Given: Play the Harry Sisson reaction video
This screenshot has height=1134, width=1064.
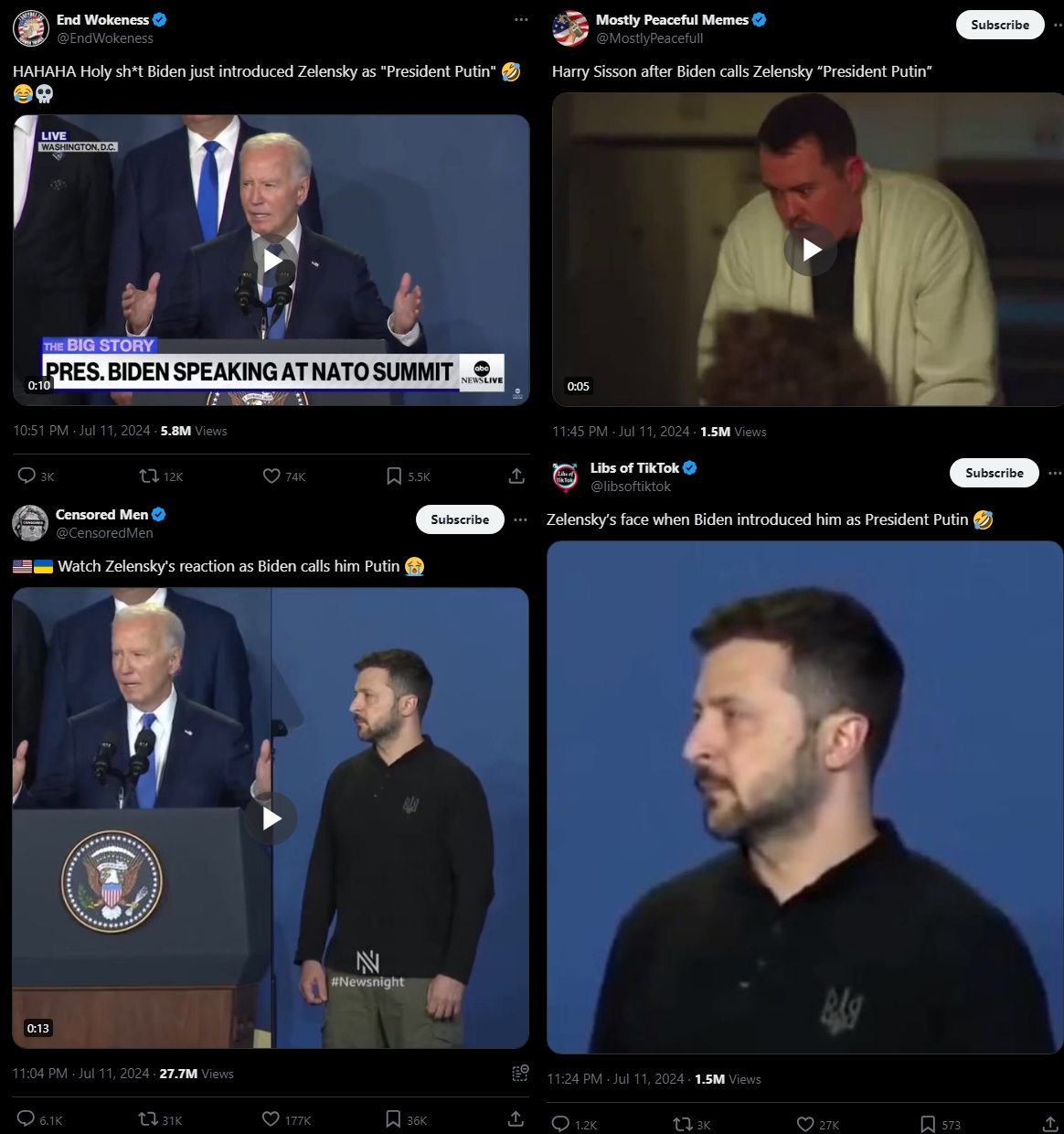Looking at the screenshot, I should (x=811, y=250).
